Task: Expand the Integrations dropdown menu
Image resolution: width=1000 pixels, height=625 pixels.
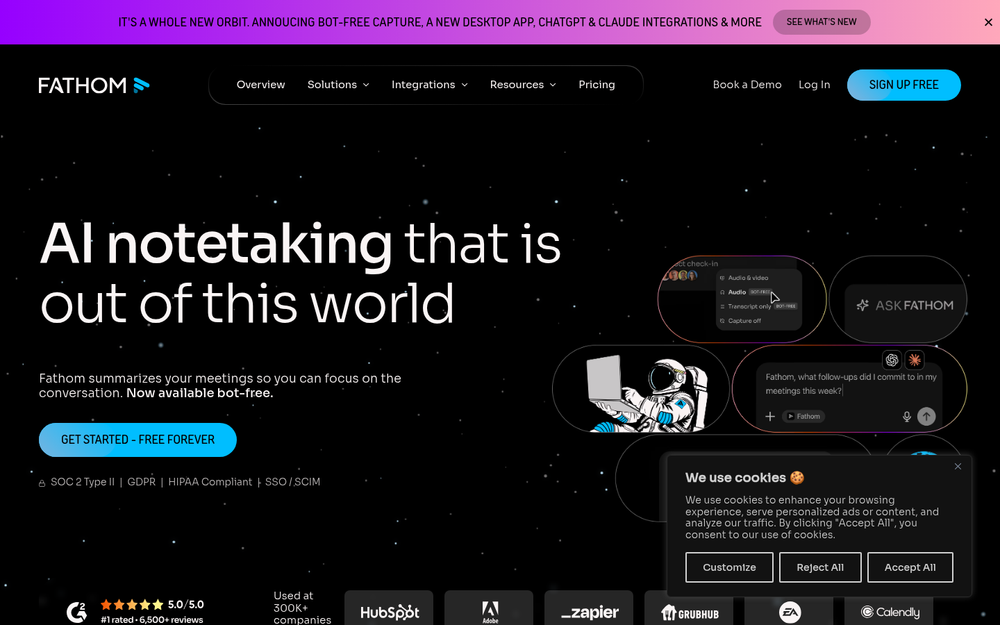Action: point(429,84)
